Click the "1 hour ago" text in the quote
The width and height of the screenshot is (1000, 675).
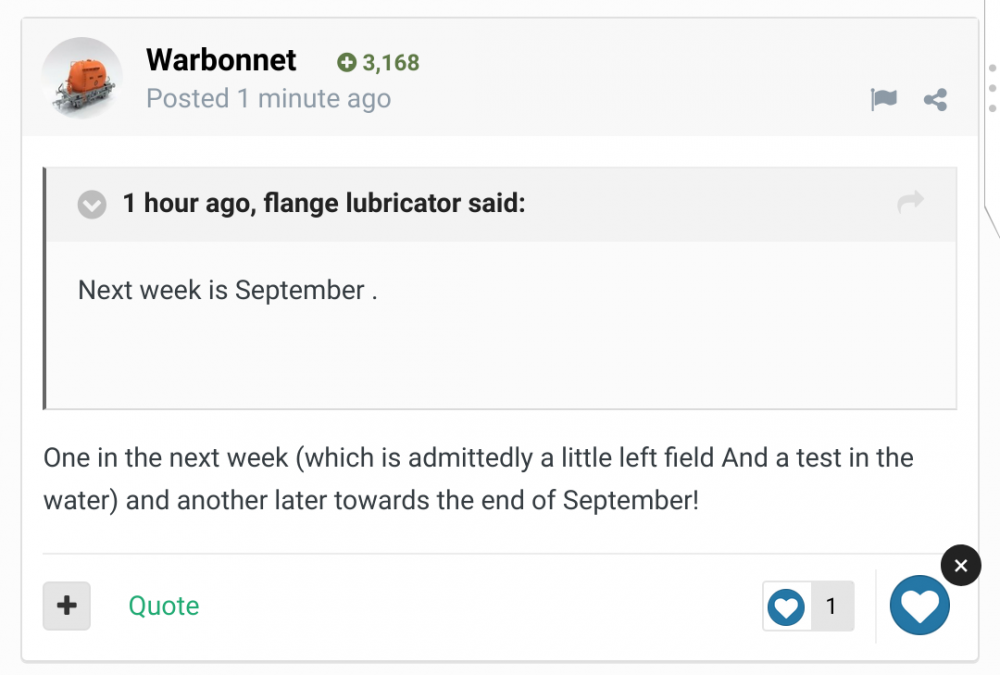point(184,204)
